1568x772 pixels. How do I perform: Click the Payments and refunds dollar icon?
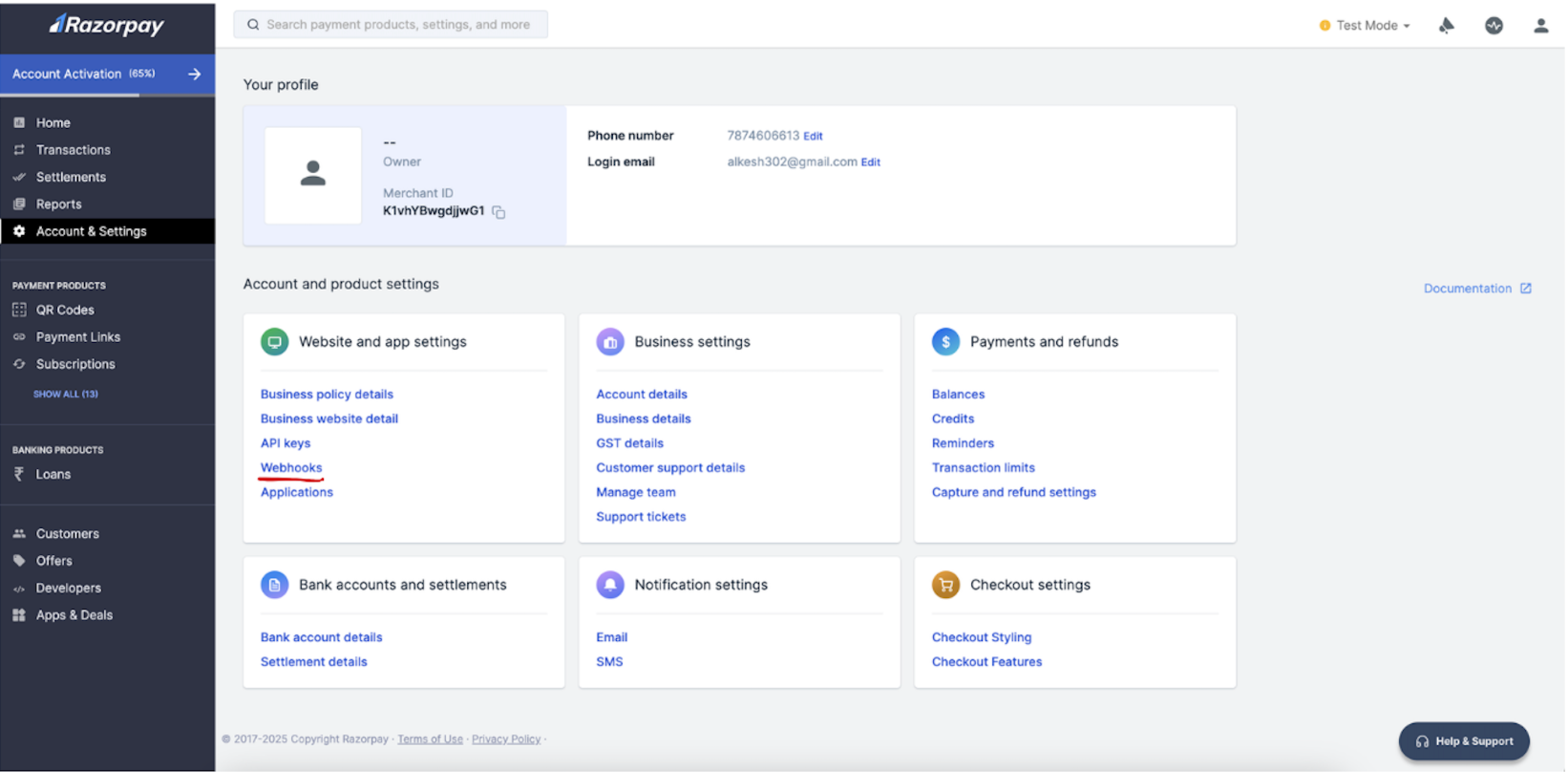(945, 342)
